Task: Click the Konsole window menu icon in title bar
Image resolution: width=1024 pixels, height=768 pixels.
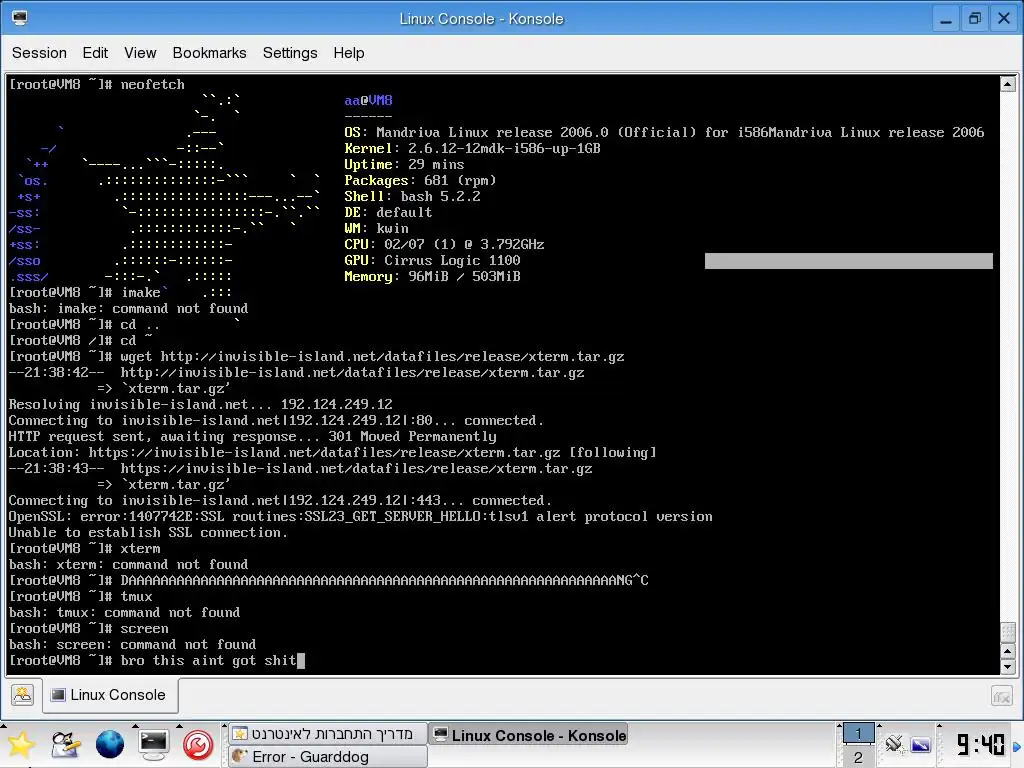Action: 20,18
